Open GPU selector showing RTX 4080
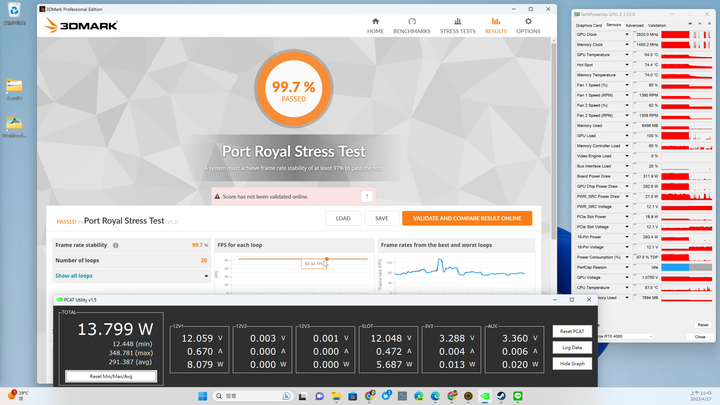720x405 pixels. 625,336
